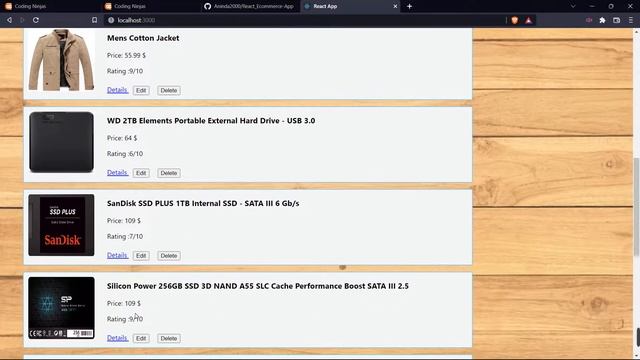
Task: Click the SanDisk SSD PLUS 1TB title
Action: [x=203, y=203]
